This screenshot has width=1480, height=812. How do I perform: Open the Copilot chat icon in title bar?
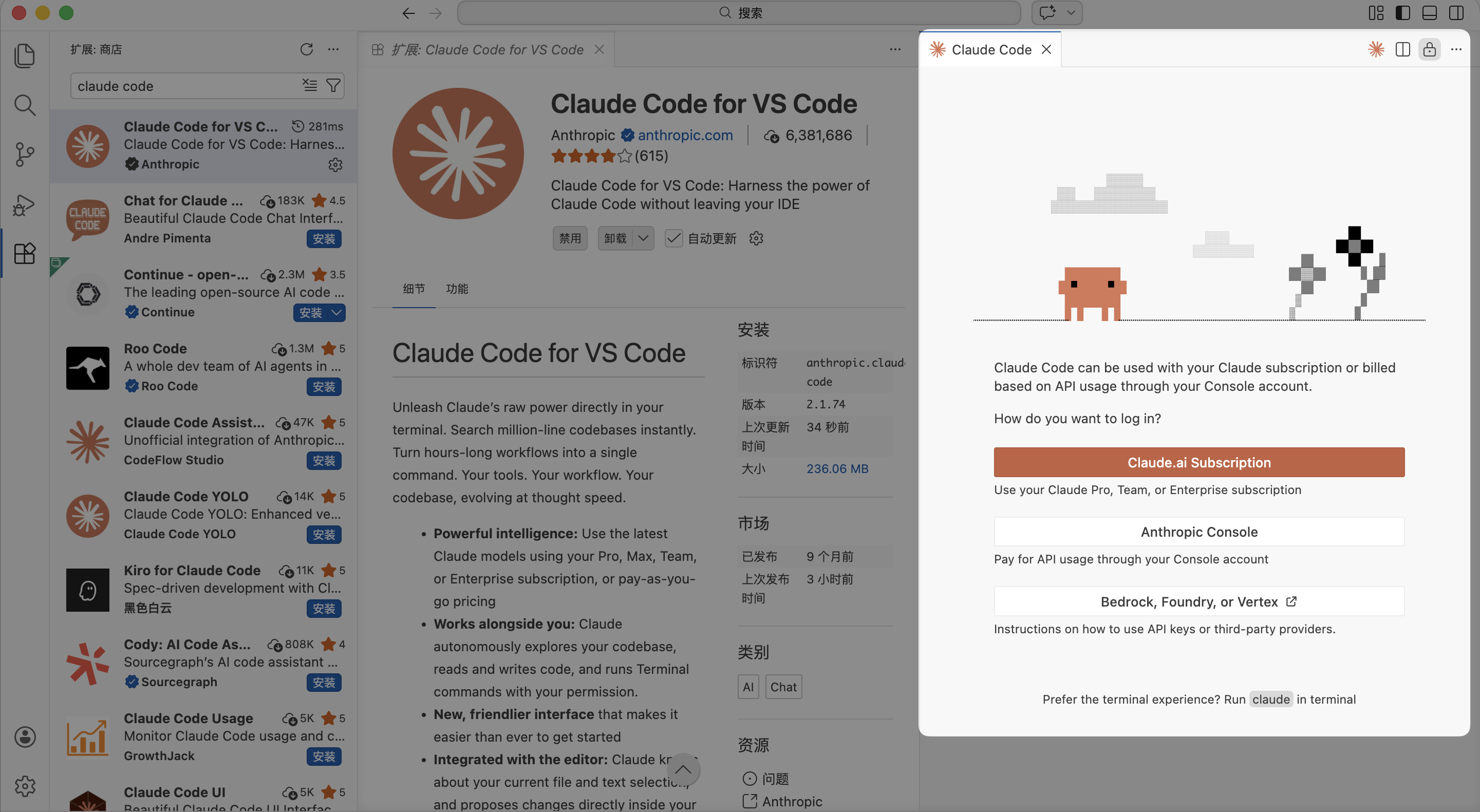click(1048, 13)
